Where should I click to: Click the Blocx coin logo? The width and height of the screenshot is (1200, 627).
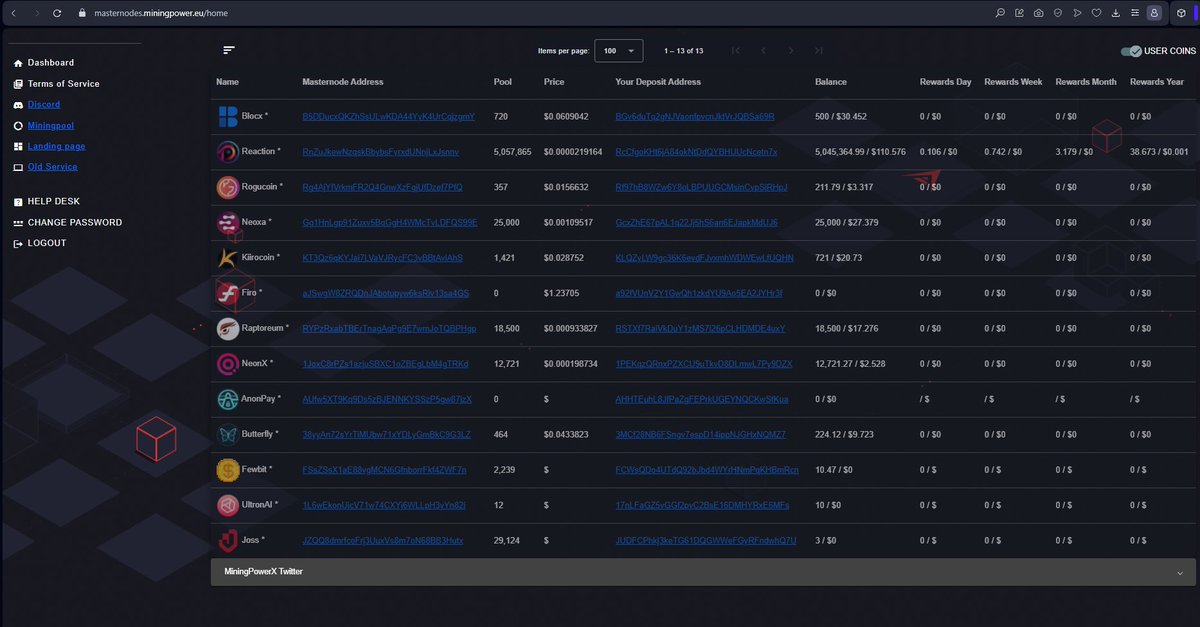[227, 116]
